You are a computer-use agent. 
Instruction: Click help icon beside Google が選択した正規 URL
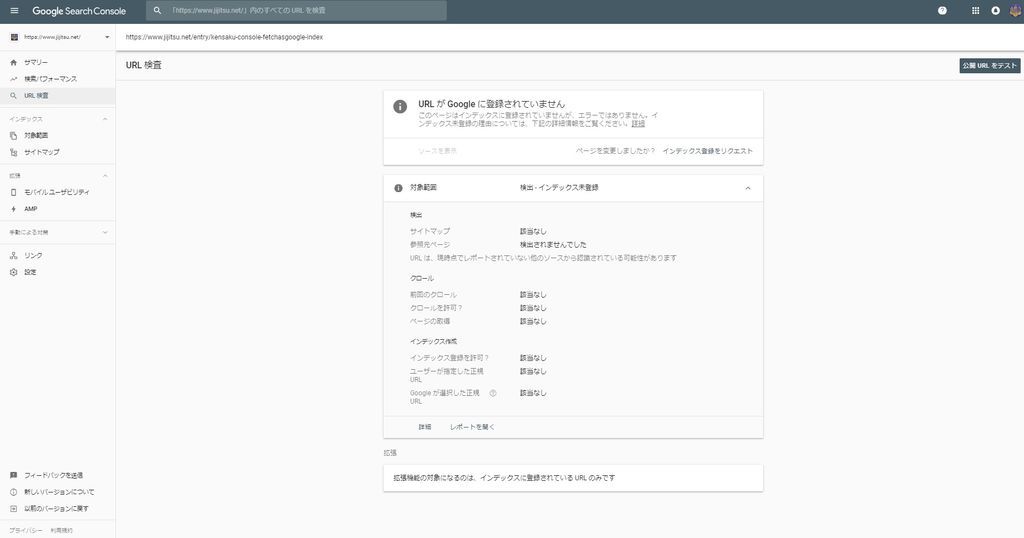[x=493, y=393]
